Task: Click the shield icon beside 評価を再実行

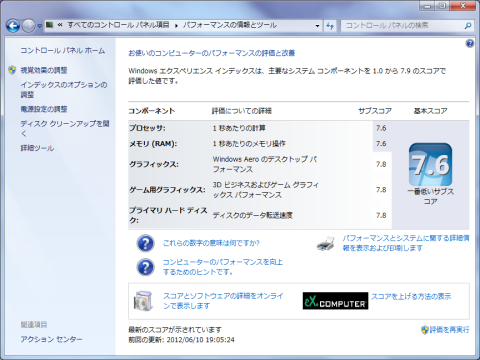Action: pyautogui.click(x=425, y=330)
